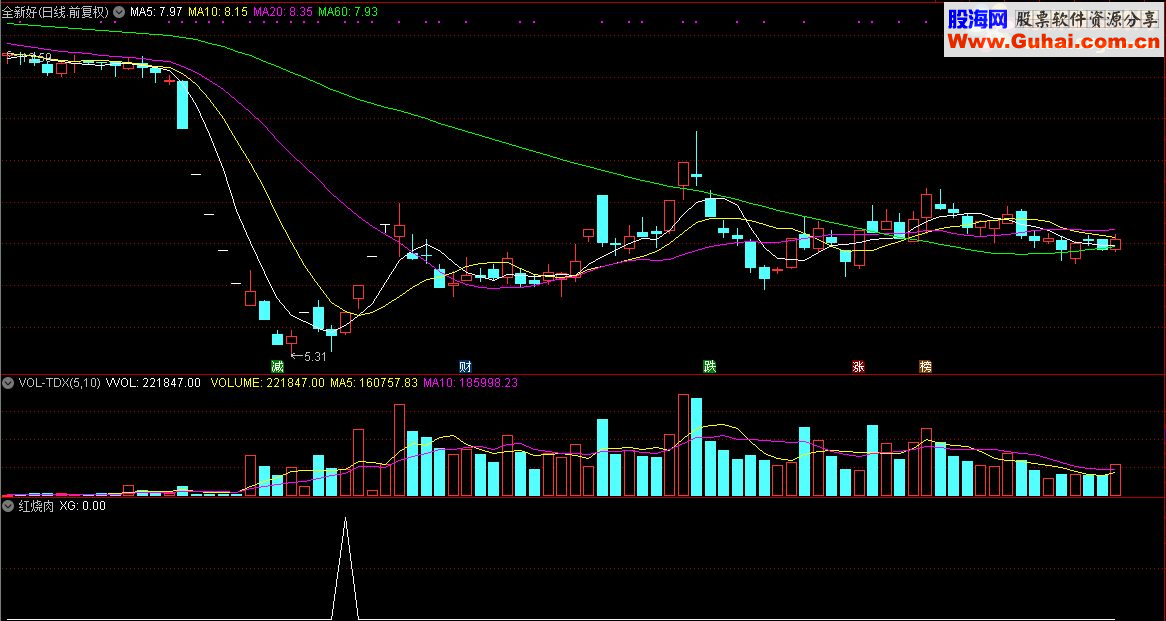Select the MA60: 7.93 legend label
The width and height of the screenshot is (1166, 621).
coord(347,12)
